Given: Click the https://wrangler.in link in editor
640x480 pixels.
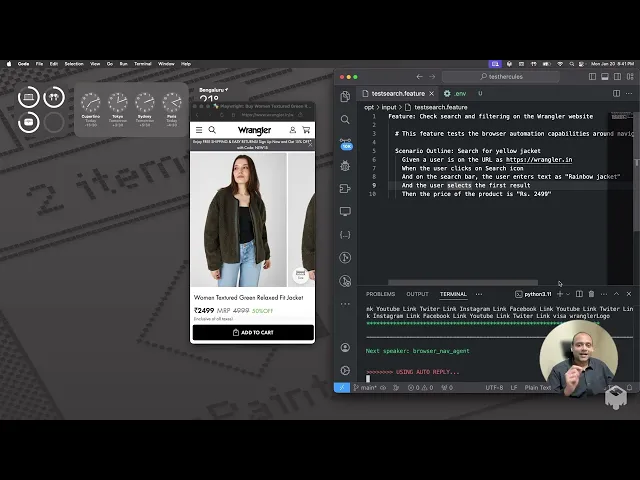Looking at the screenshot, I should [539, 160].
